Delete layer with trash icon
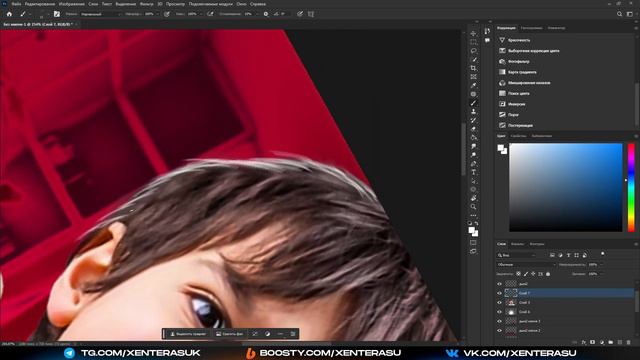This screenshot has width=640, height=360. [629, 342]
